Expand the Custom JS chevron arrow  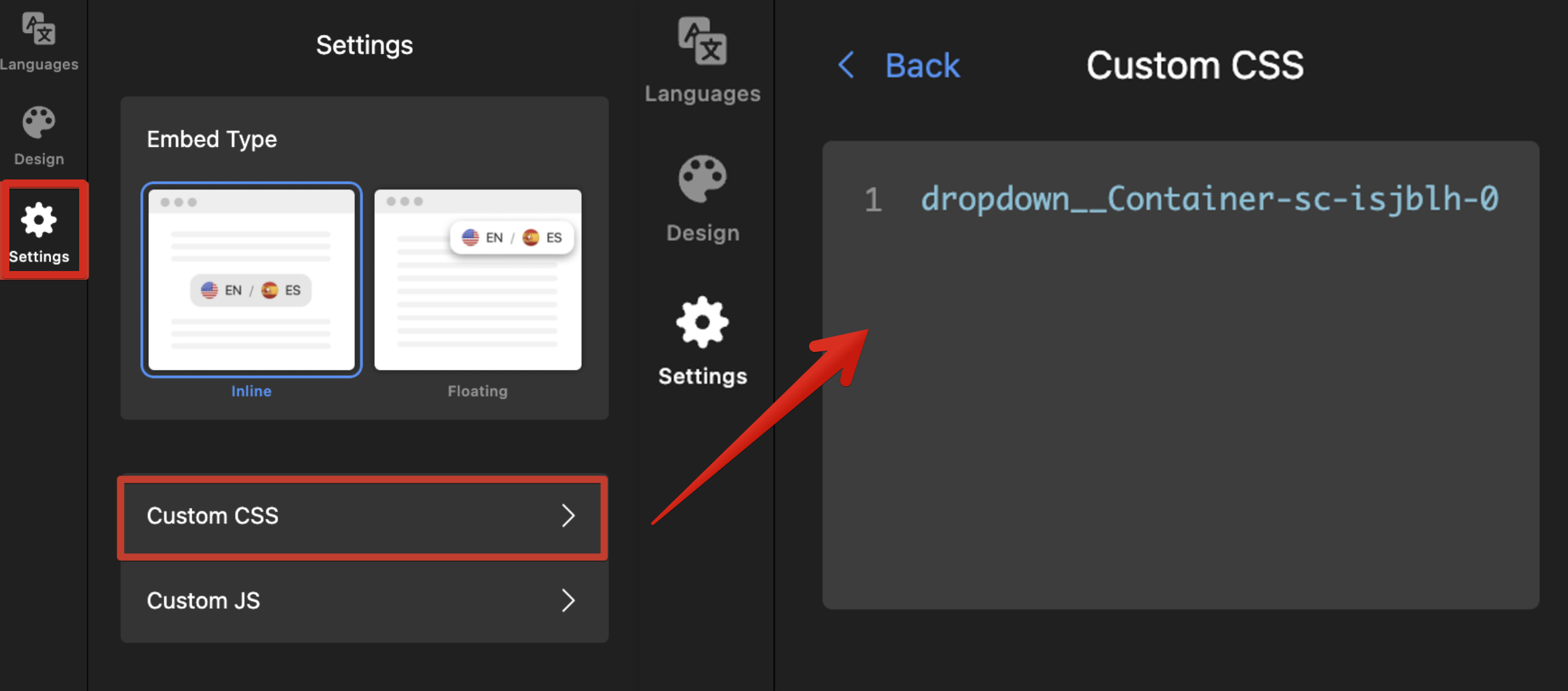pos(567,601)
